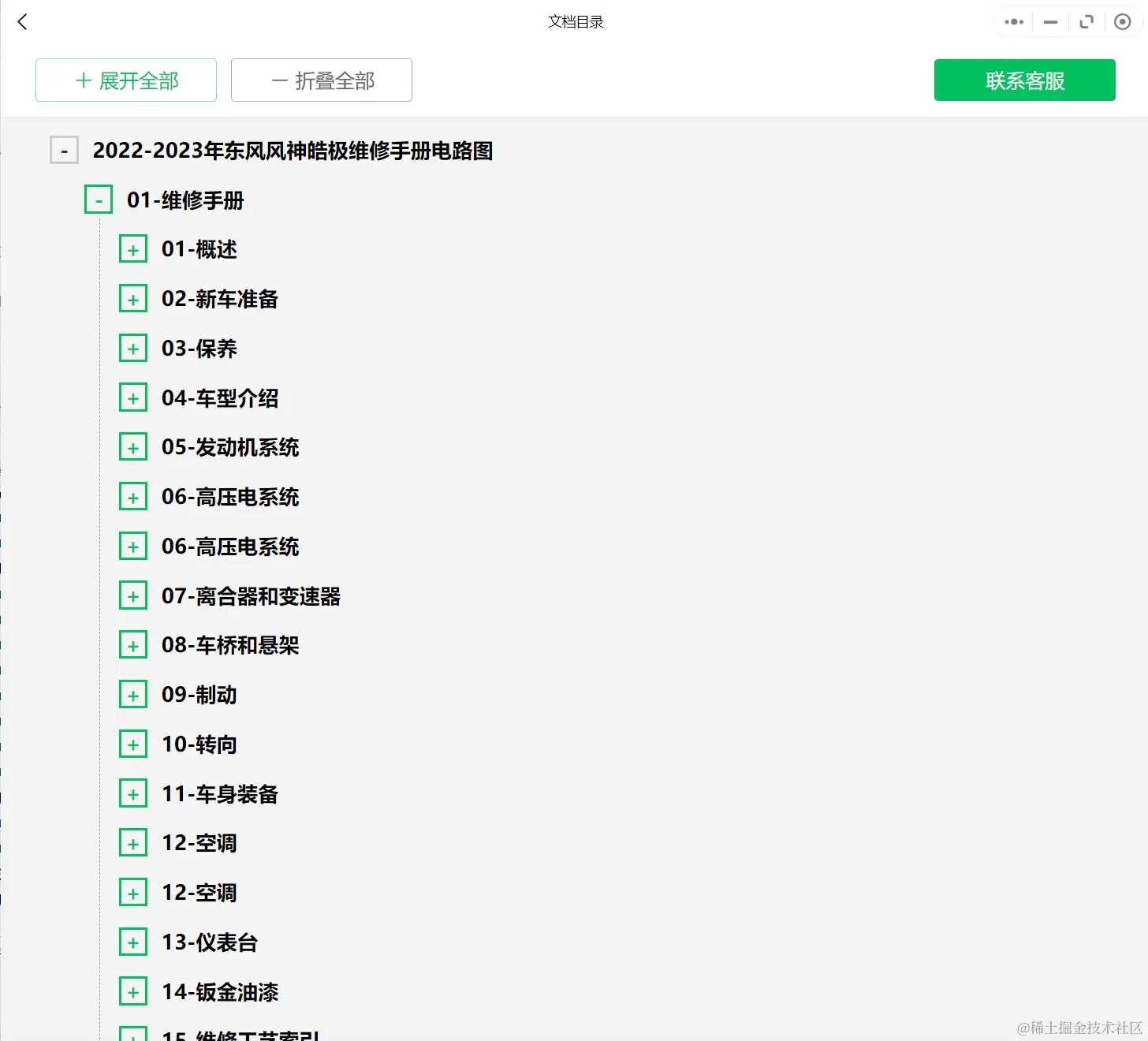Select the 10-转向 tree item label

(199, 743)
